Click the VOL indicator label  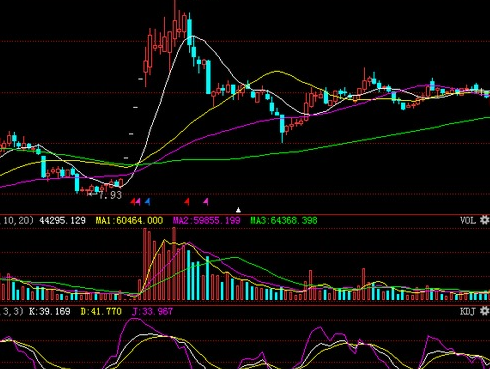(468, 220)
